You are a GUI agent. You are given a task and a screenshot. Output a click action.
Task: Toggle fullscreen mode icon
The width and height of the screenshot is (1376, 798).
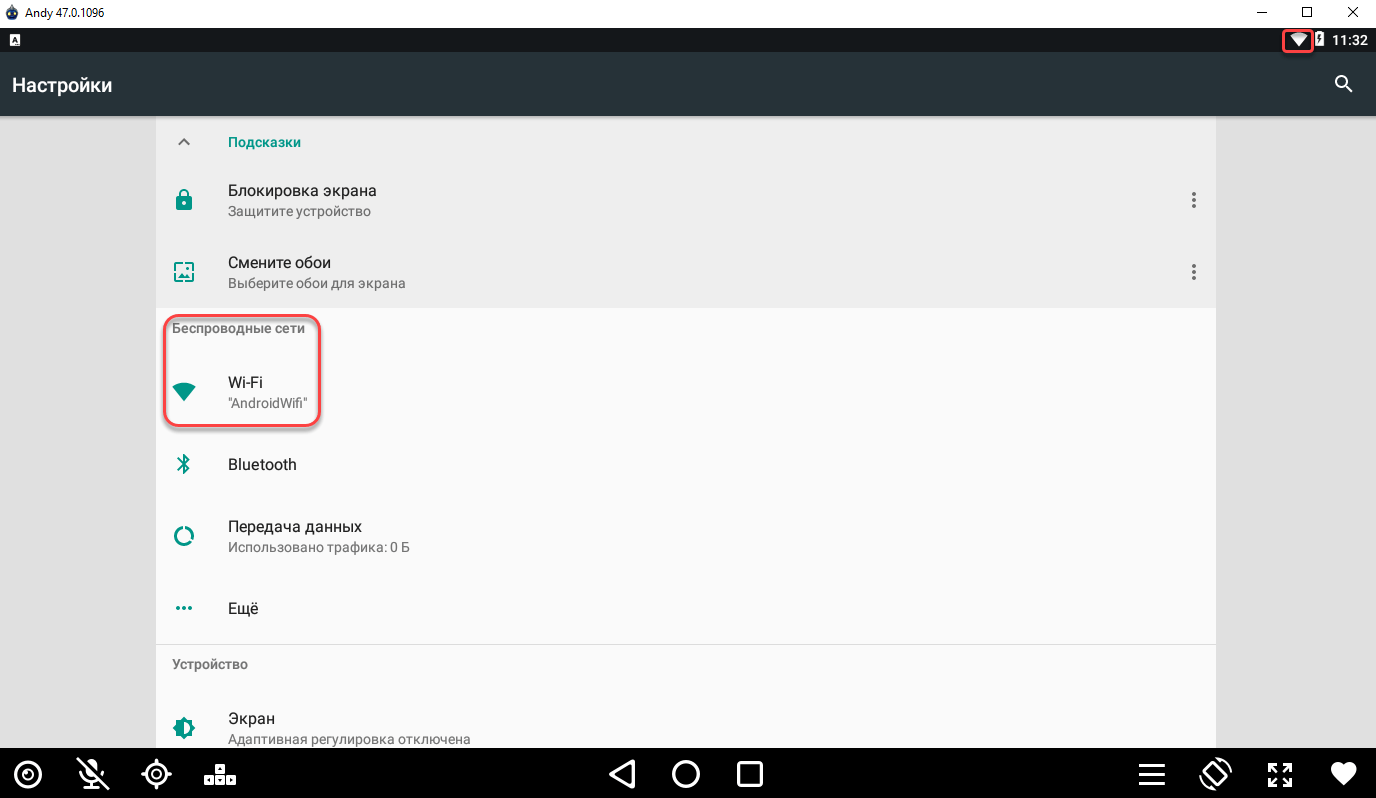(x=1280, y=774)
